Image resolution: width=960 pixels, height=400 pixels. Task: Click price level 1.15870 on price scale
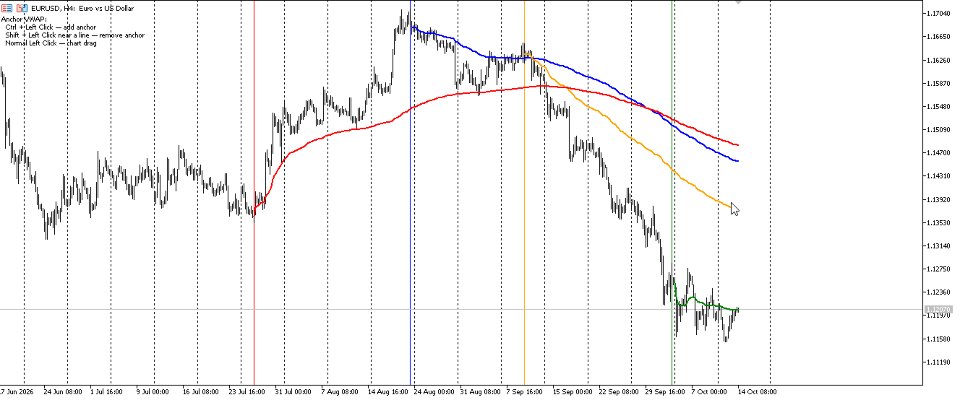tap(938, 83)
